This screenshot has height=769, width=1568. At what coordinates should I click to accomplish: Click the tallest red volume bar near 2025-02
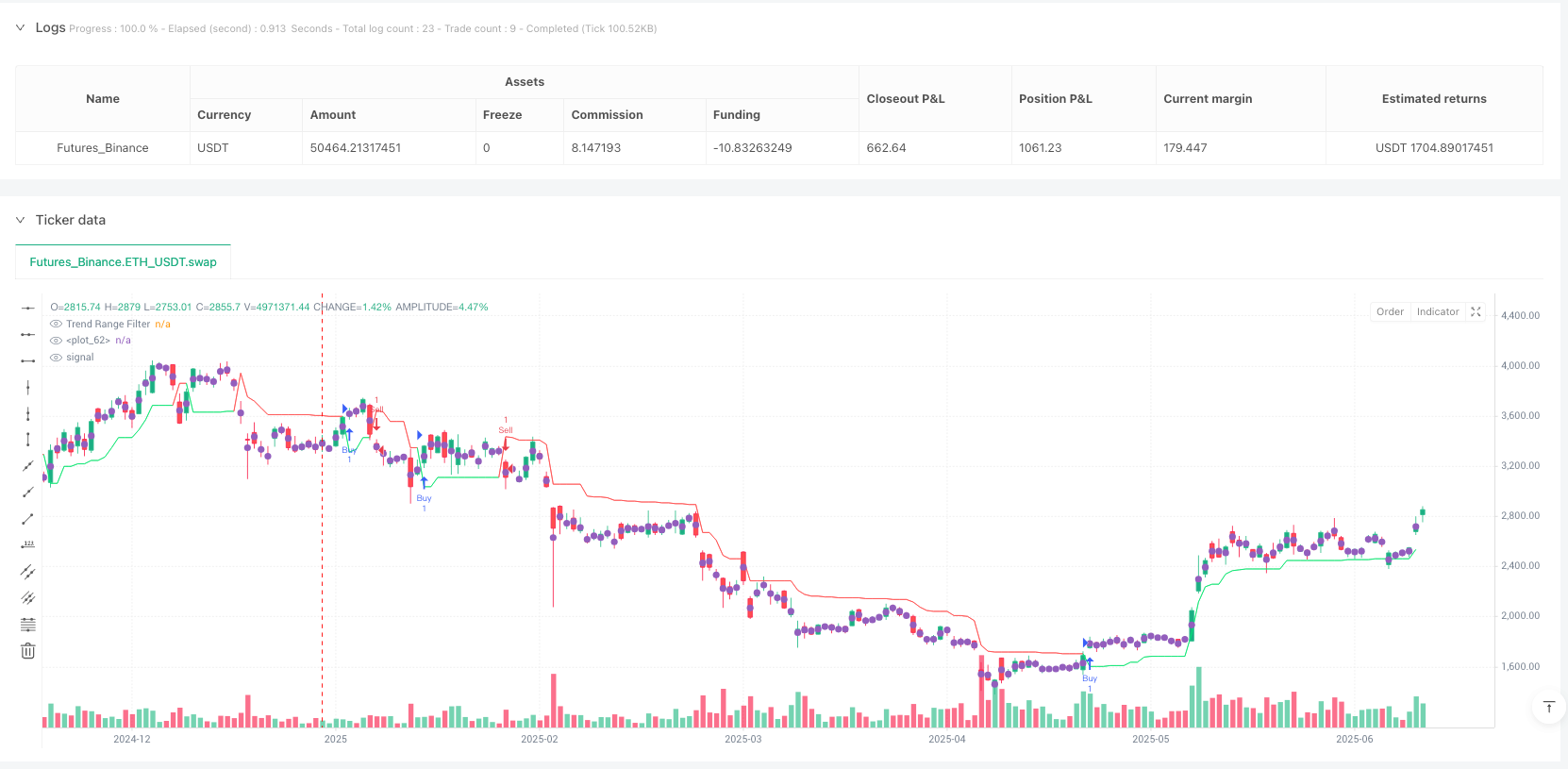[554, 700]
